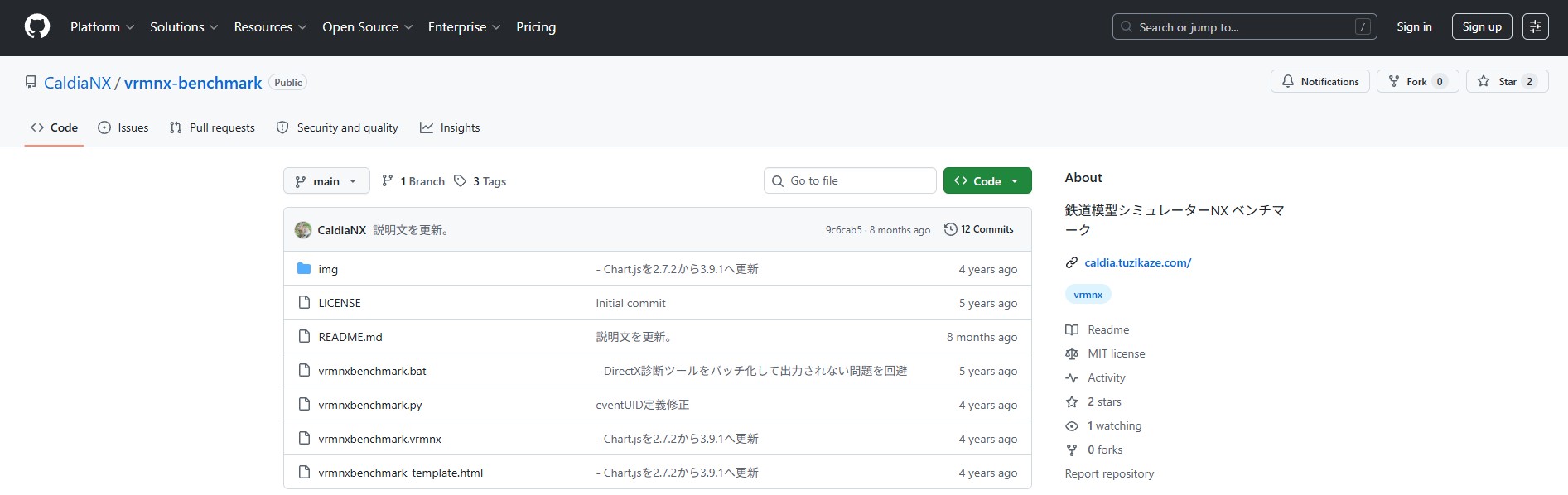Open the vrmnx-benchmark repository link

pyautogui.click(x=193, y=83)
